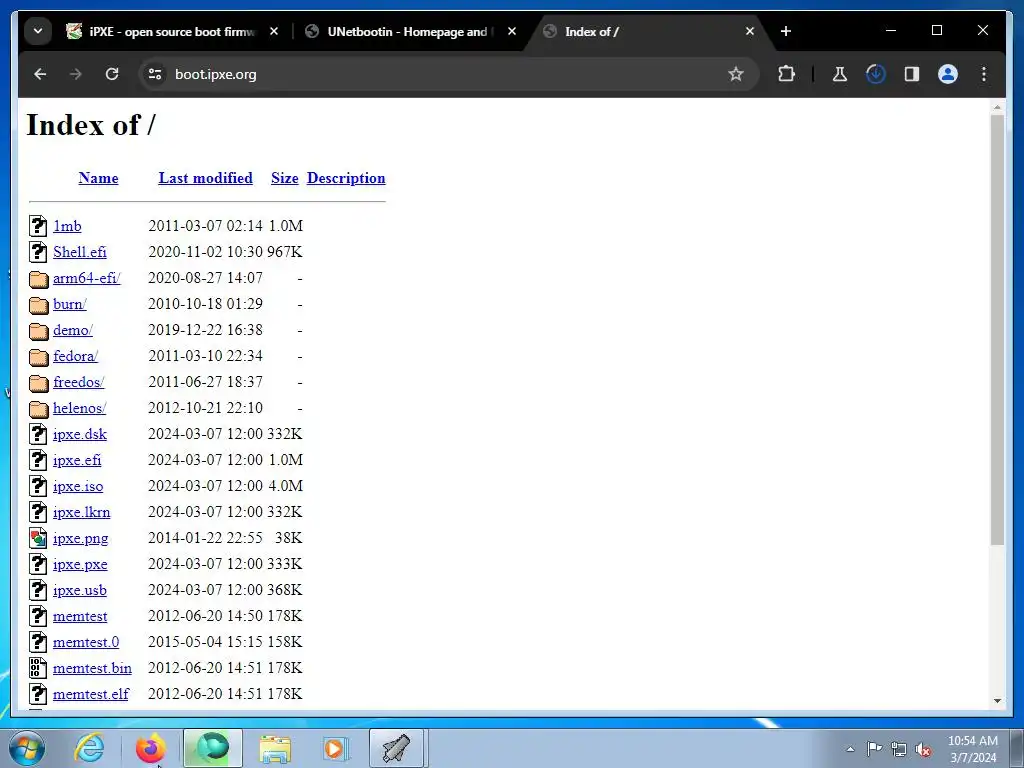Click the unknown-file icon beside ipxe.iso
Viewport: 1024px width, 768px height.
tap(39, 486)
